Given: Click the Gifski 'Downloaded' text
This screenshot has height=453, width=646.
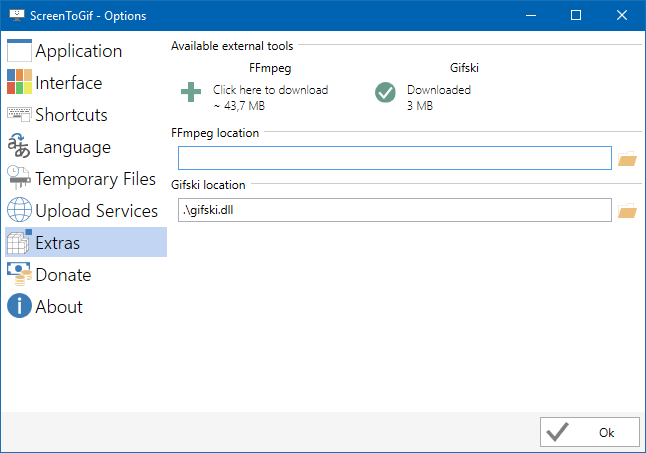Looking at the screenshot, I should (x=439, y=90).
